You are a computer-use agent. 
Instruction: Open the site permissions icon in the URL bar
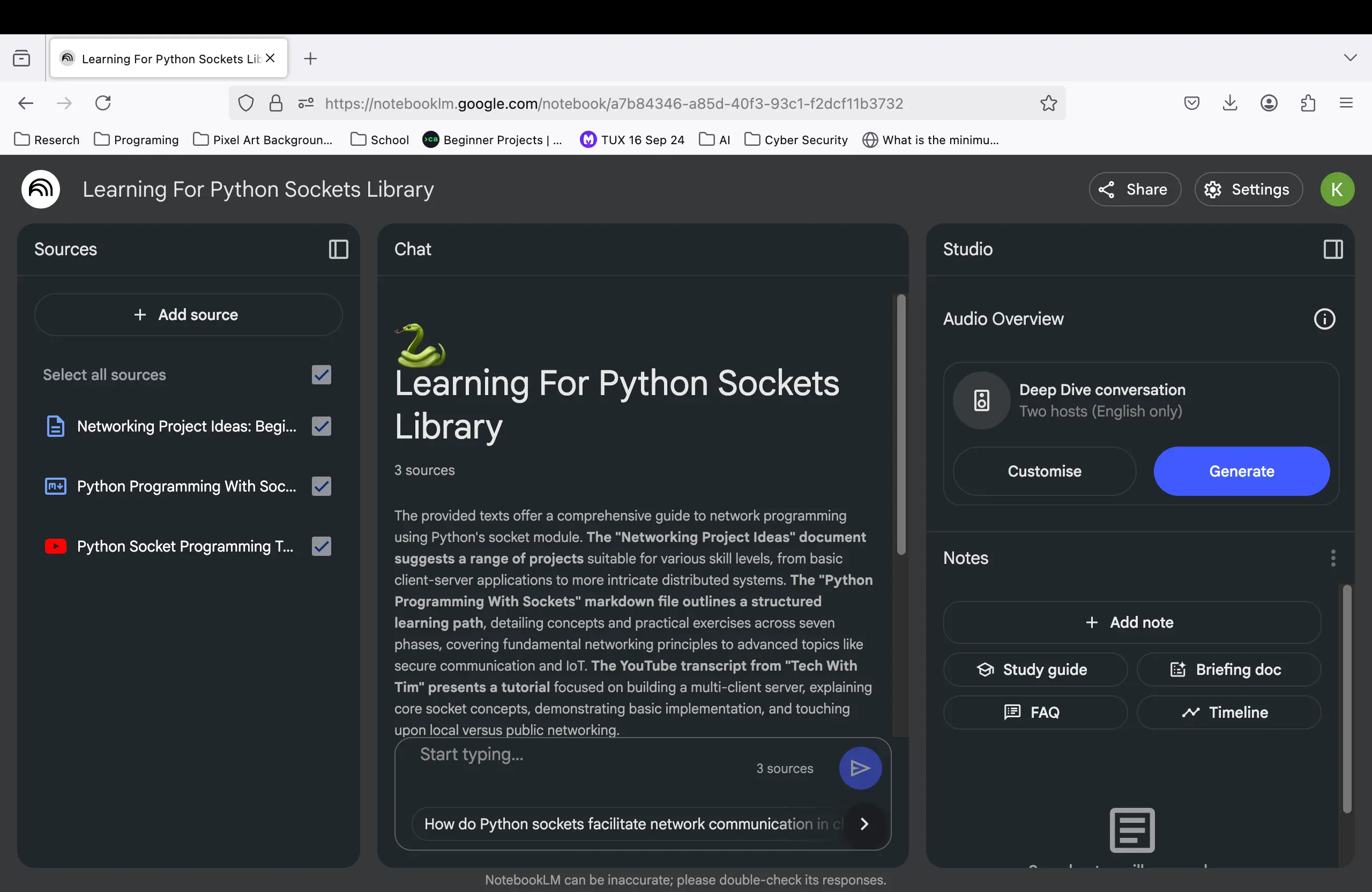pyautogui.click(x=305, y=103)
